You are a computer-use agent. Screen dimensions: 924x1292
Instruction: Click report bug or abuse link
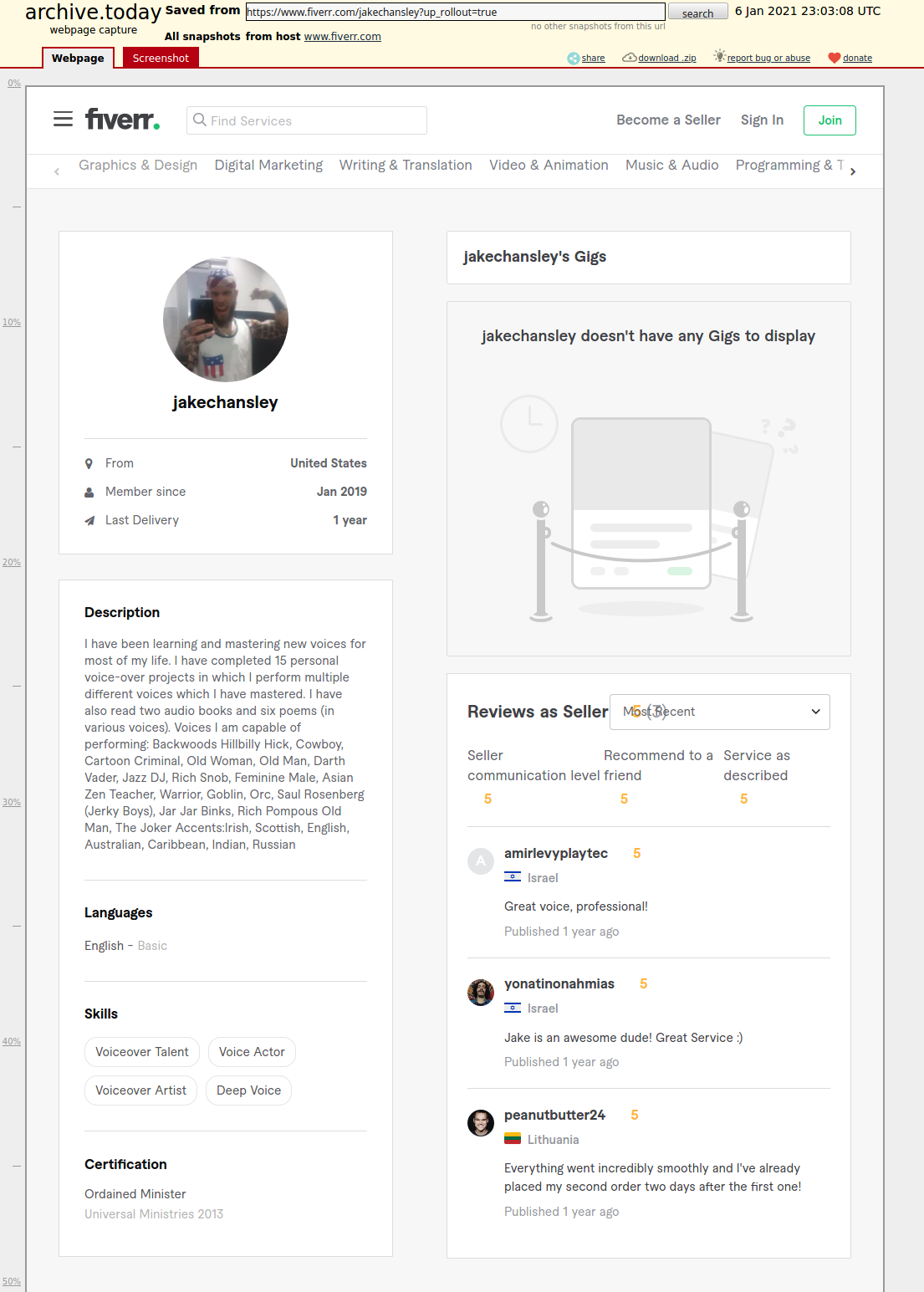click(768, 58)
